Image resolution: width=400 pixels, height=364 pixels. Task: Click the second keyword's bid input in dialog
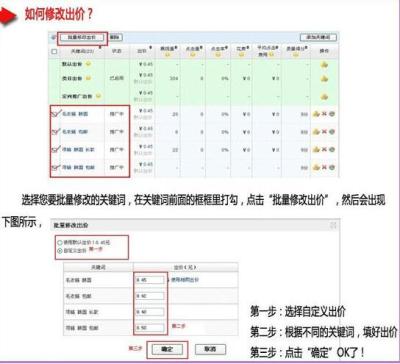[x=150, y=296]
